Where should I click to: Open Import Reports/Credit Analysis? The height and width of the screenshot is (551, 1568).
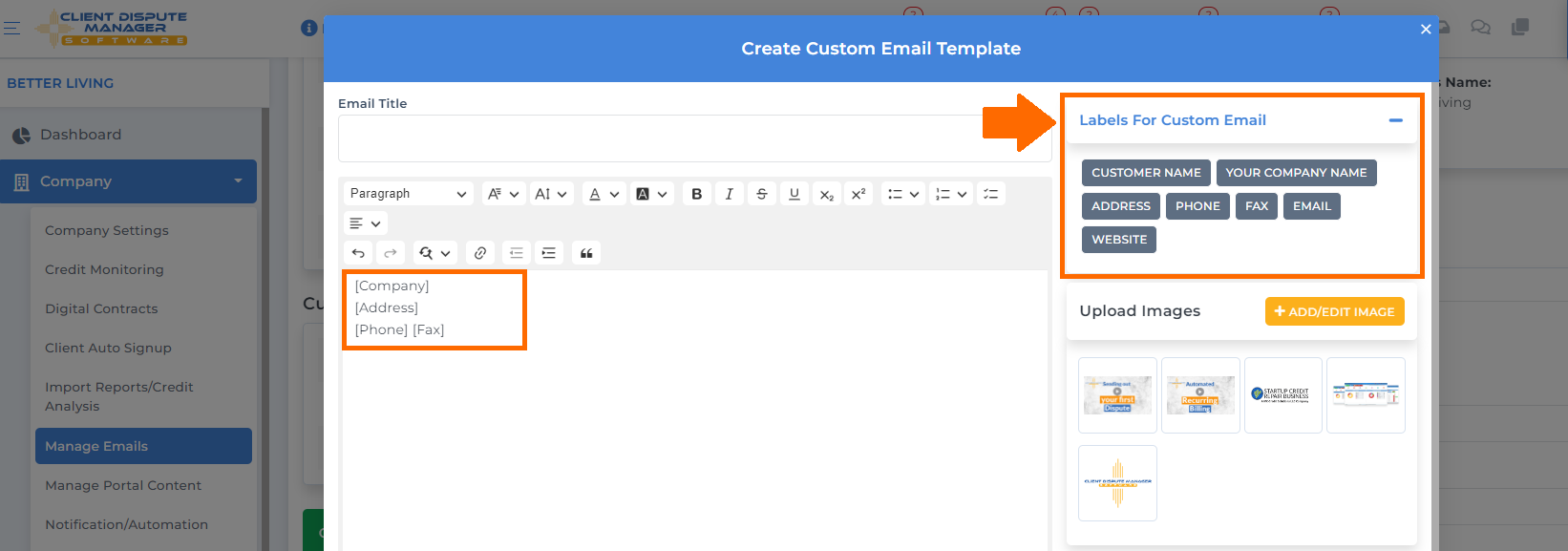pyautogui.click(x=118, y=396)
